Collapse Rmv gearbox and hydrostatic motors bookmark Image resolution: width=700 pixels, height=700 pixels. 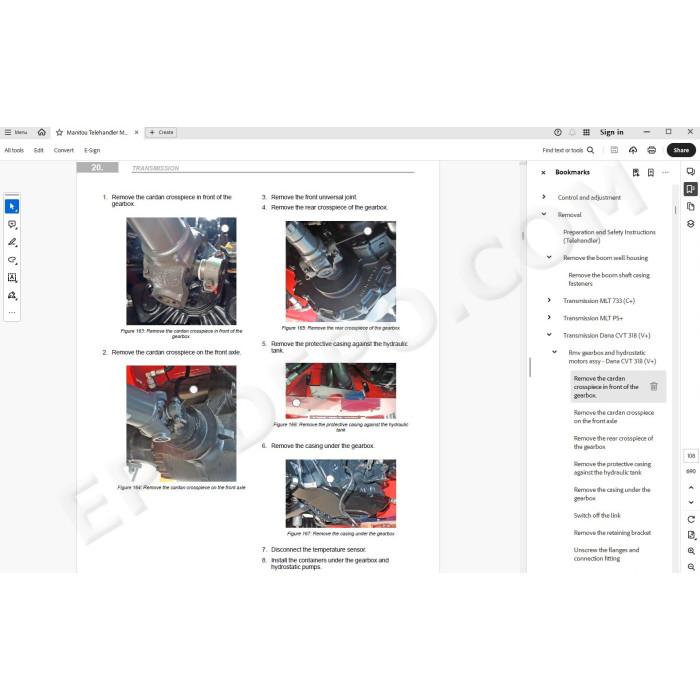tap(554, 352)
